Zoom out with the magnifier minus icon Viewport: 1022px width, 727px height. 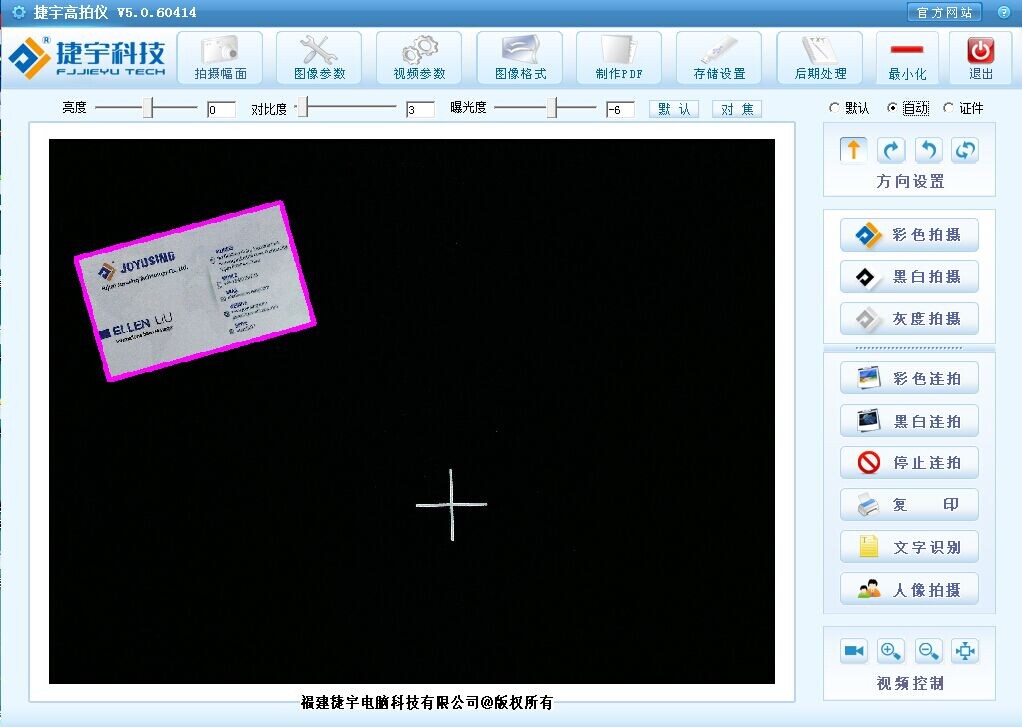[x=928, y=651]
